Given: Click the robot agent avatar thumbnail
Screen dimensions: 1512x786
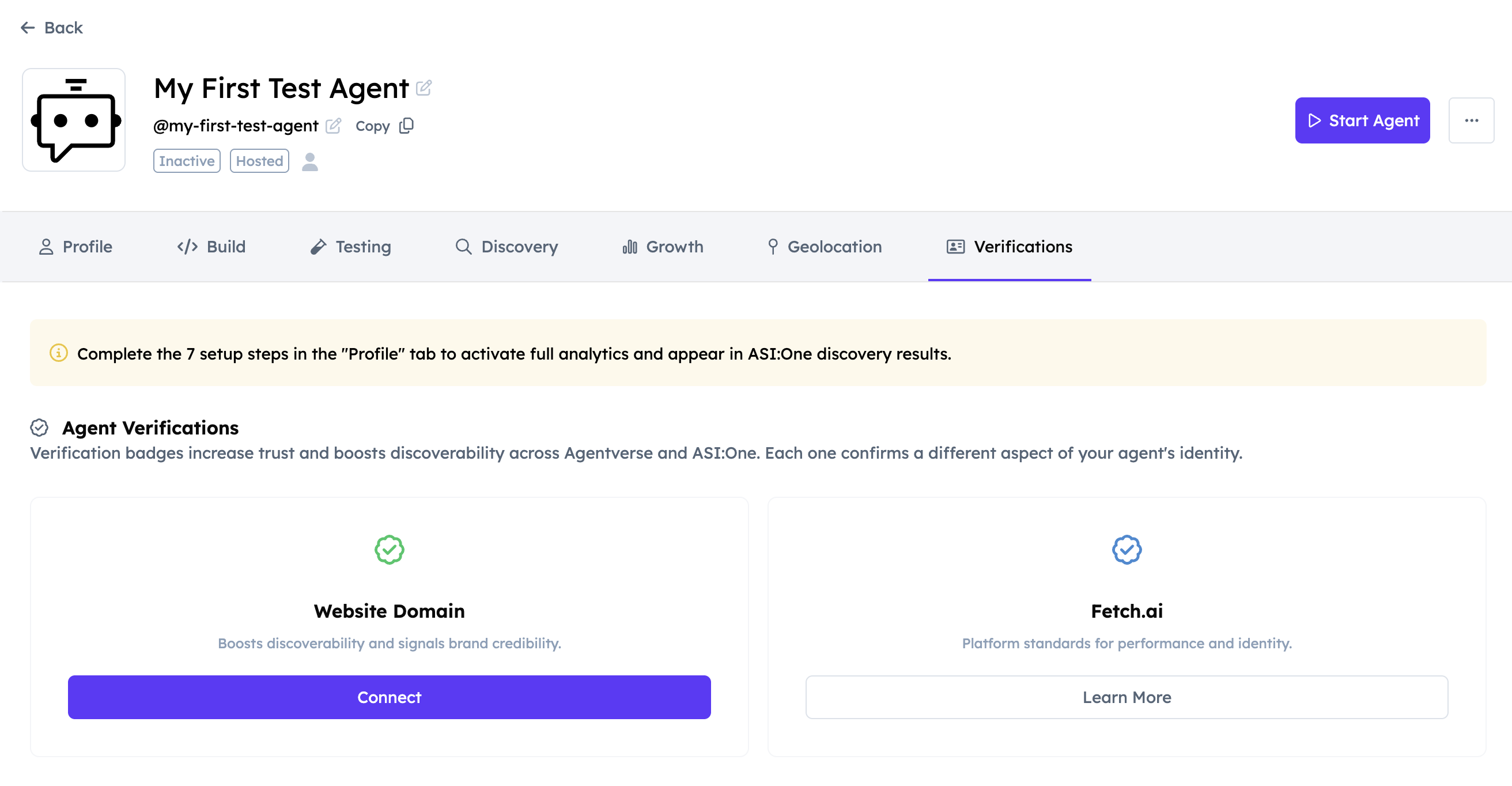Looking at the screenshot, I should coord(74,120).
